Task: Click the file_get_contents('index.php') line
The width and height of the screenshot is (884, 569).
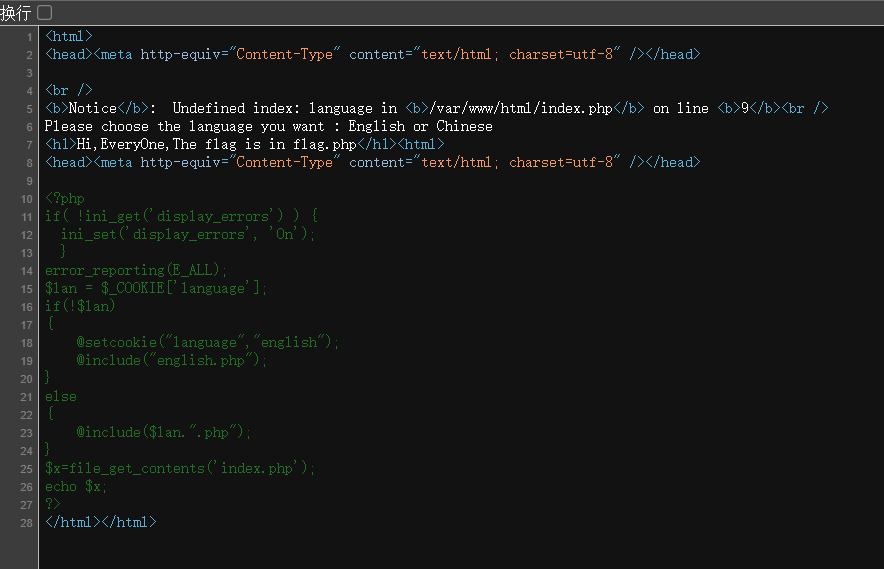Action: coord(180,469)
